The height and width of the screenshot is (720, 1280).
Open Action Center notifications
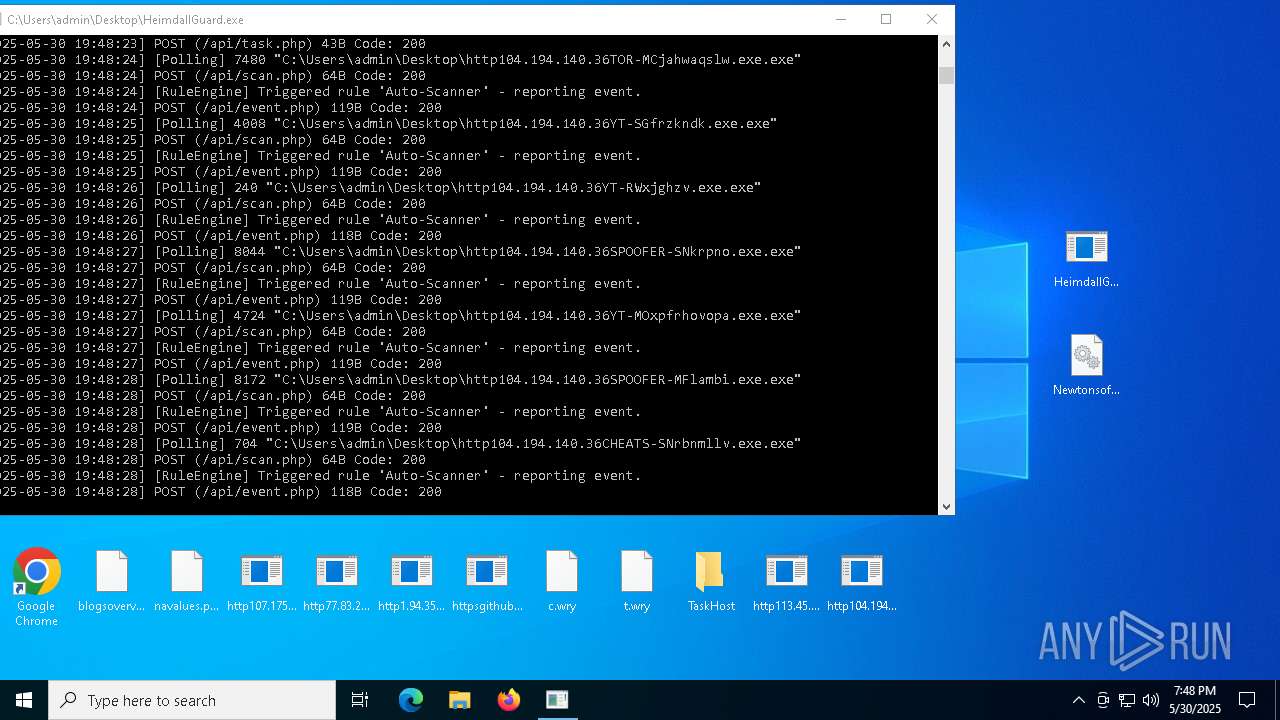(x=1247, y=700)
